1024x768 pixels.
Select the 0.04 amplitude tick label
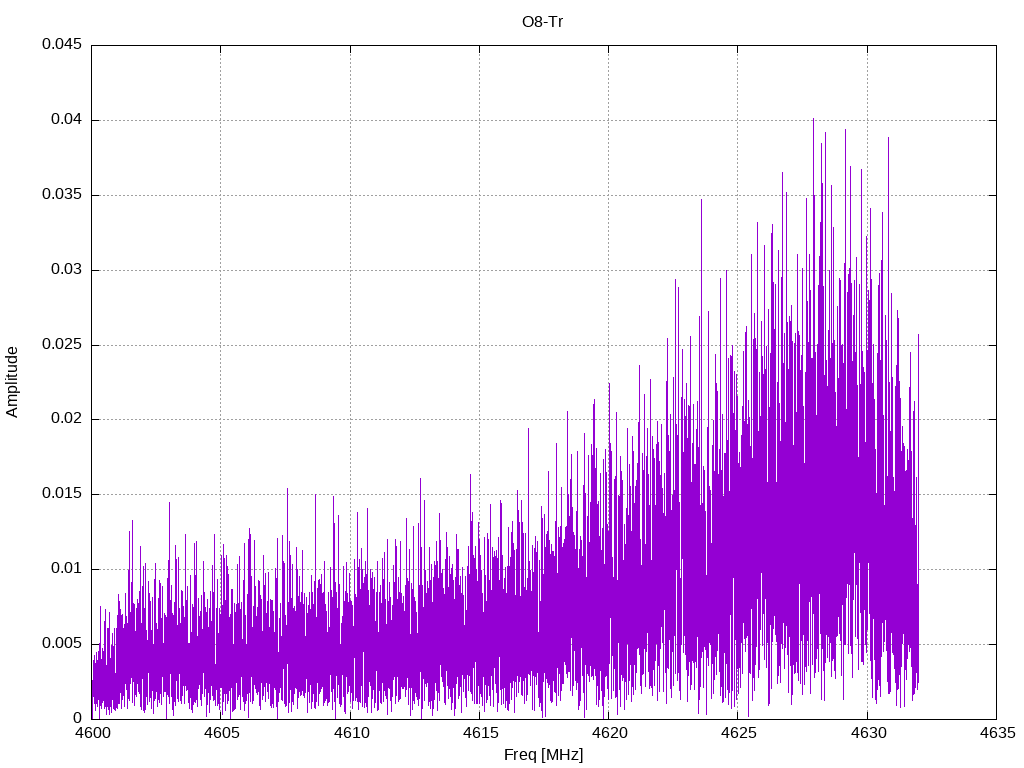pos(65,120)
